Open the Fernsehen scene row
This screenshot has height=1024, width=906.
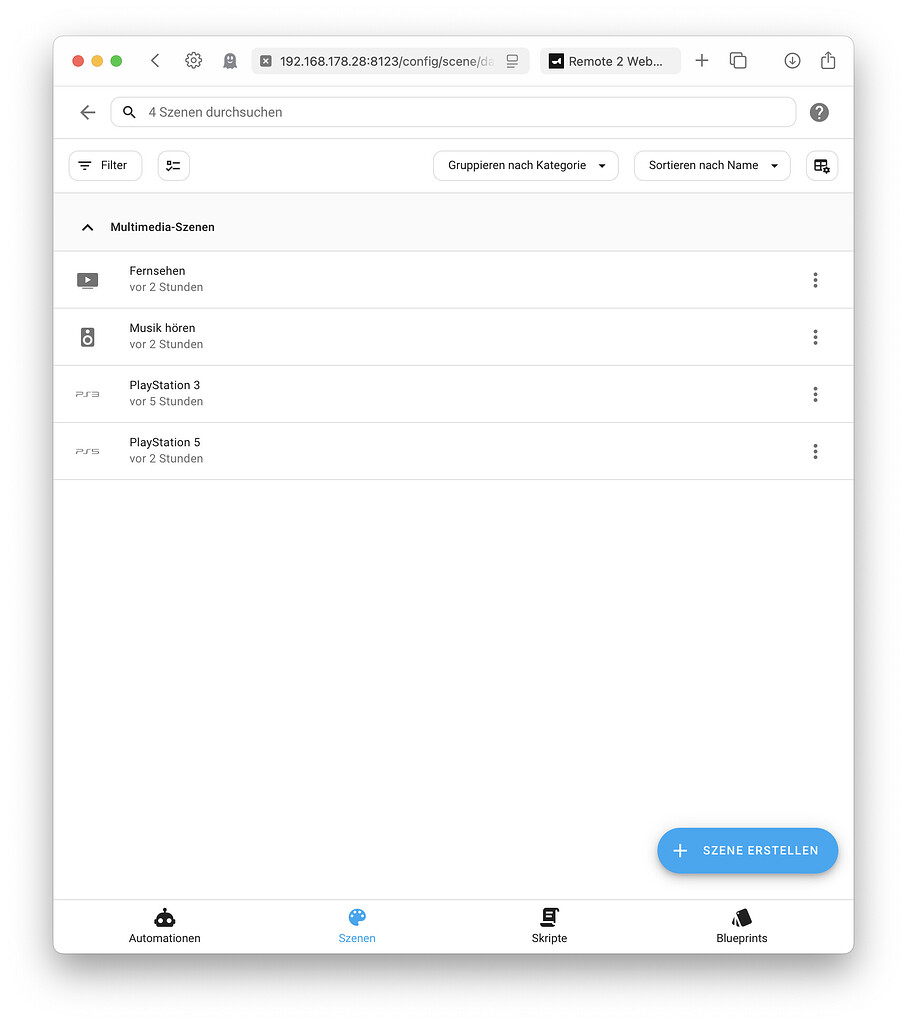point(400,280)
